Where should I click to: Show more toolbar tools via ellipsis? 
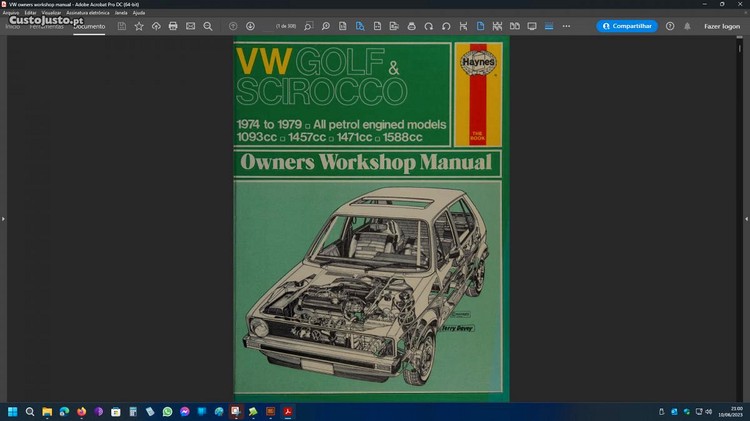(x=566, y=26)
